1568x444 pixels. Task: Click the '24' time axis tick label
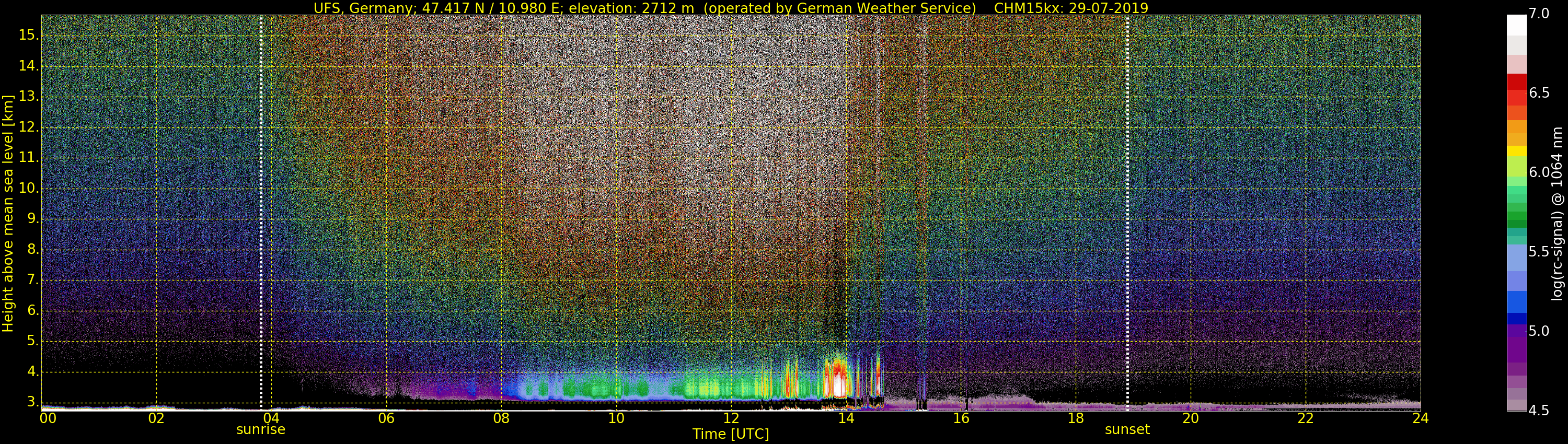1421,418
